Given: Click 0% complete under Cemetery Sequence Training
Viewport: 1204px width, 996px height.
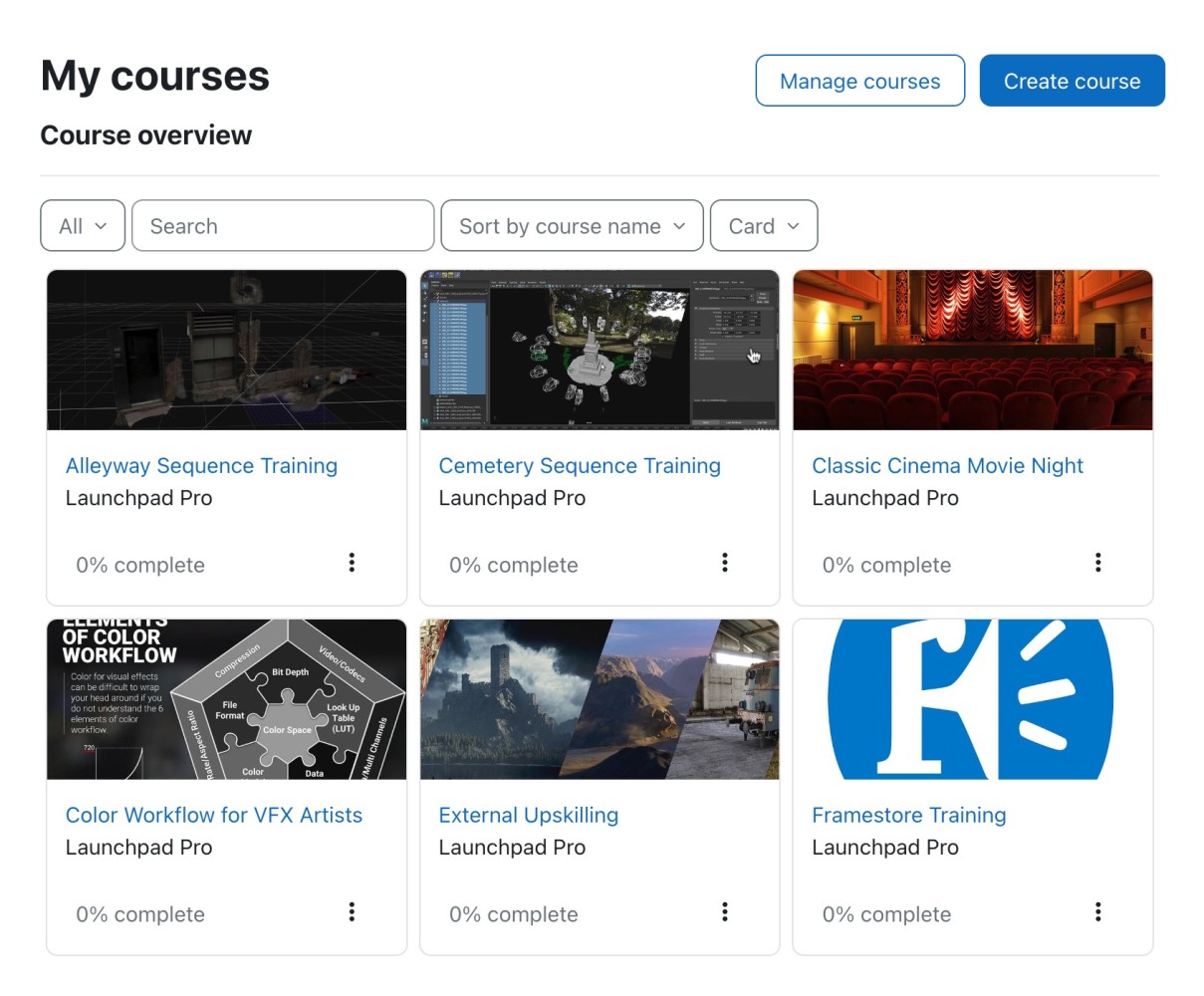Looking at the screenshot, I should pos(514,566).
